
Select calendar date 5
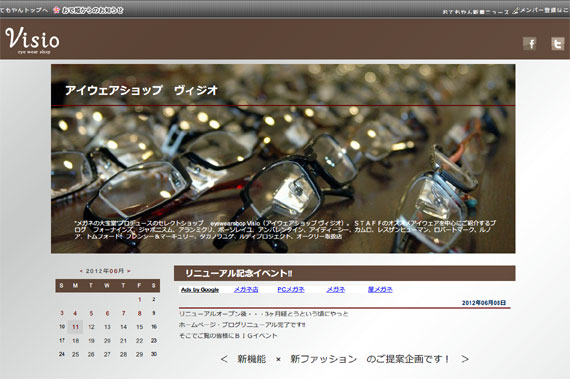[91, 313]
